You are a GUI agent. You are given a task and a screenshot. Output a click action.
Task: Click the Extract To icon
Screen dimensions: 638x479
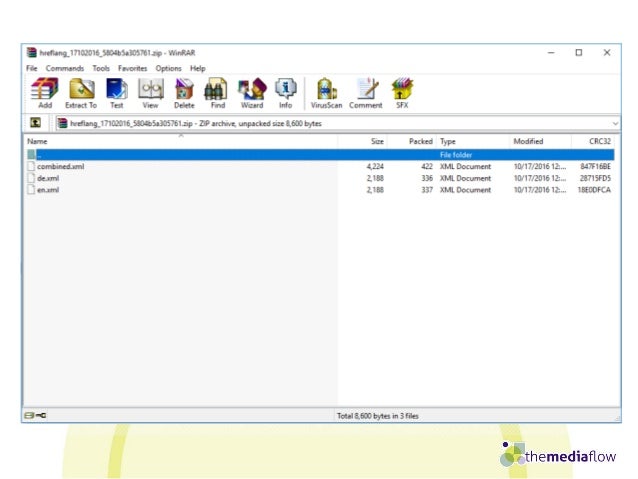[x=81, y=93]
